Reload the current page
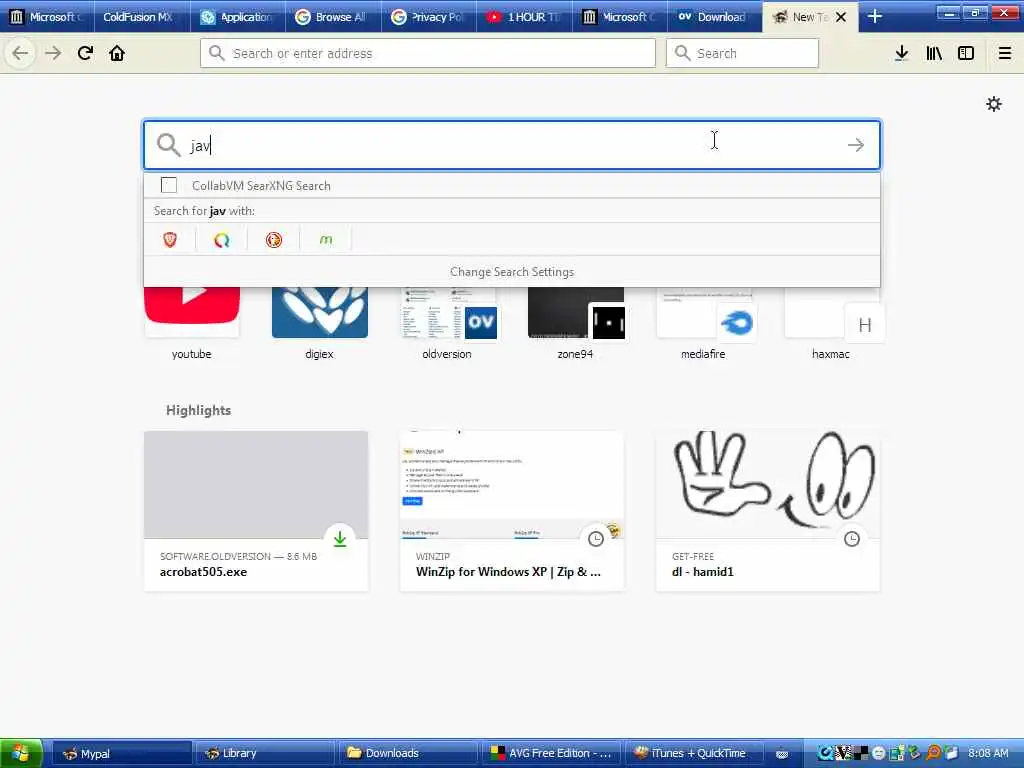 click(85, 53)
